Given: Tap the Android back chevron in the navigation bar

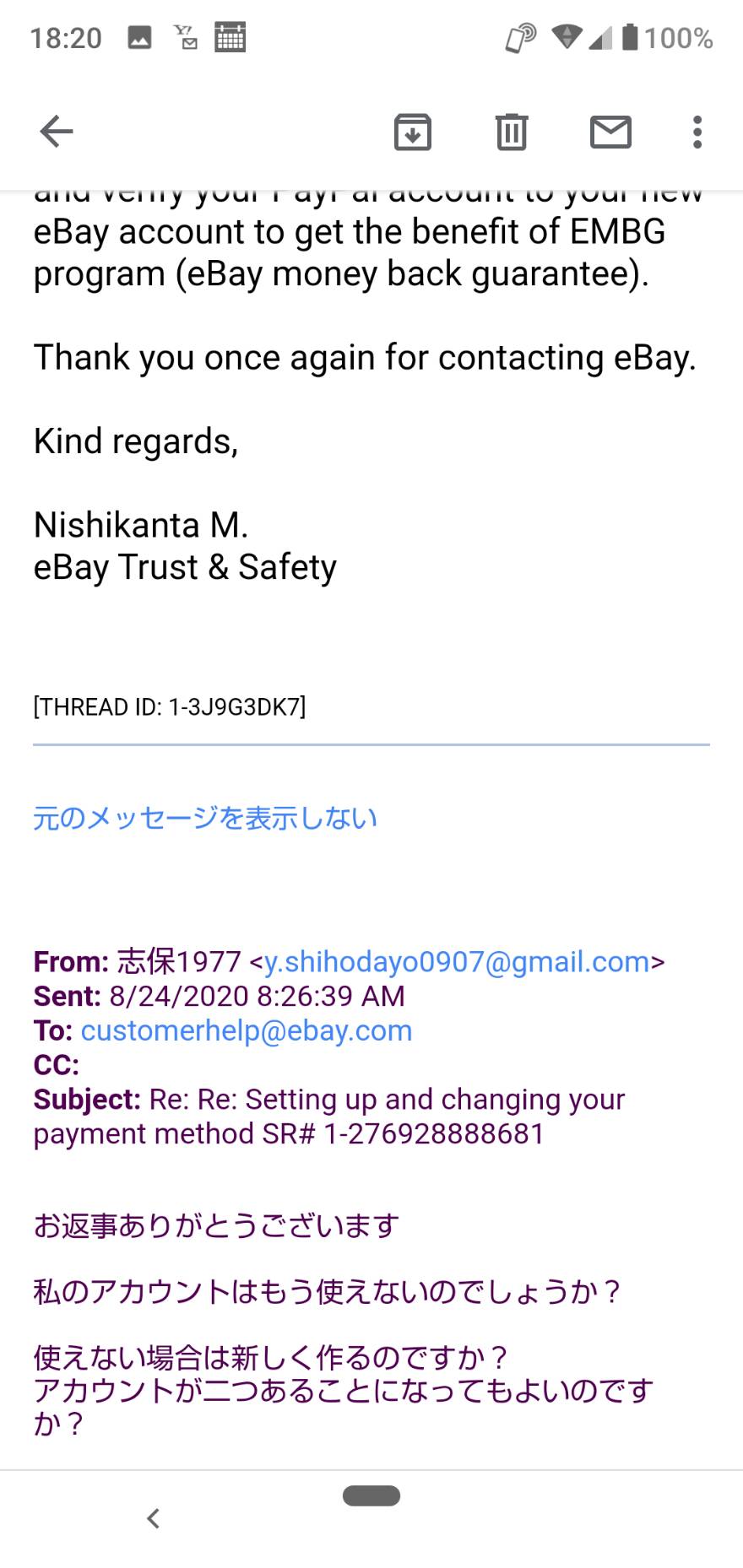Looking at the screenshot, I should tap(153, 1518).
